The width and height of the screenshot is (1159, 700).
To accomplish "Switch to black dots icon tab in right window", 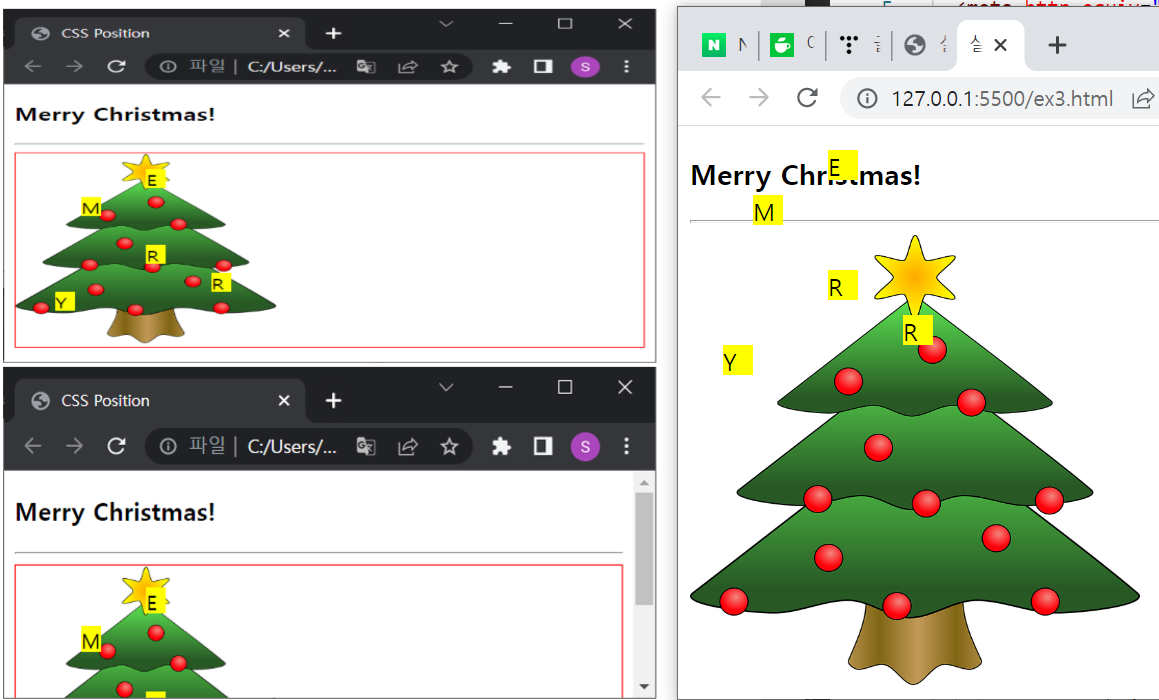I will coord(849,45).
